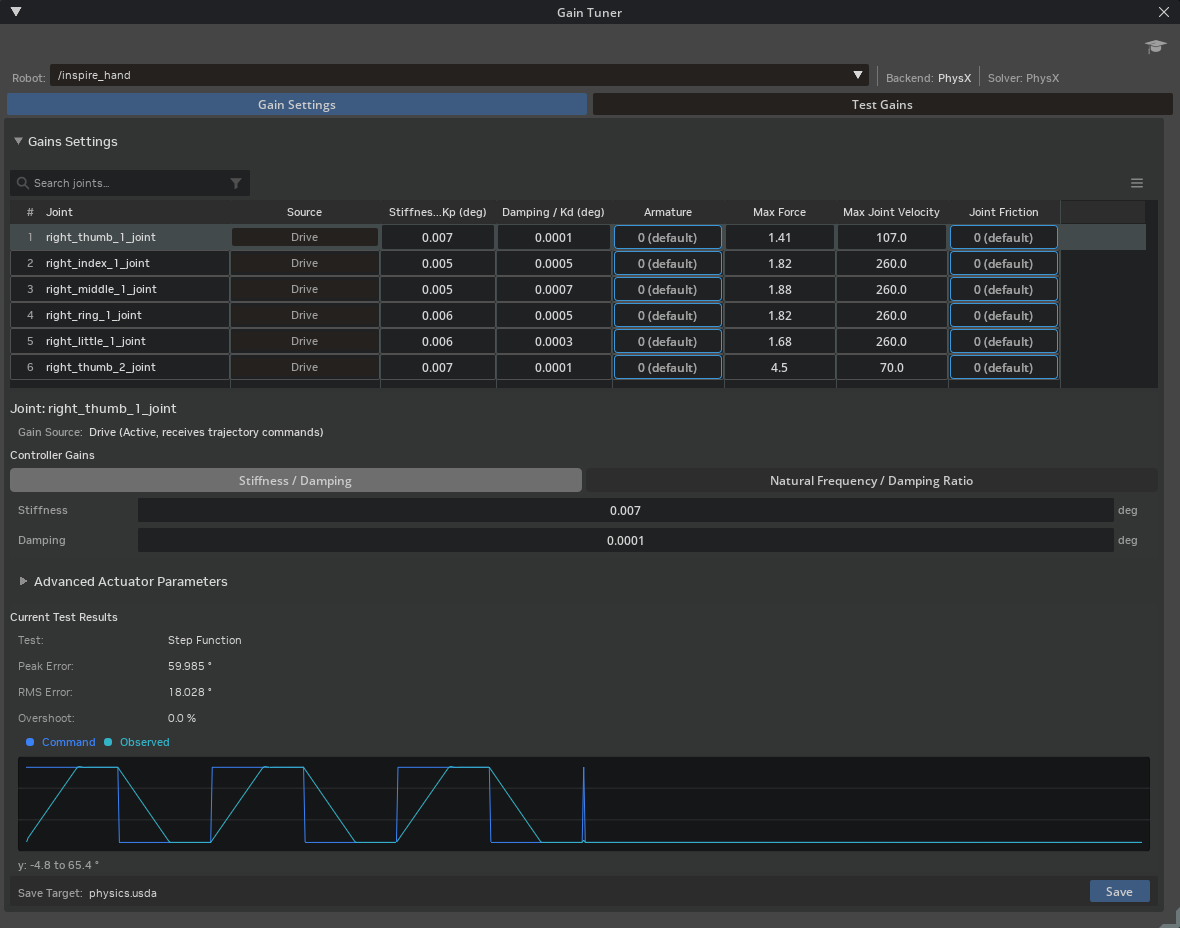The image size is (1180, 928).
Task: Click the Command legend color dot
Action: coord(30,742)
